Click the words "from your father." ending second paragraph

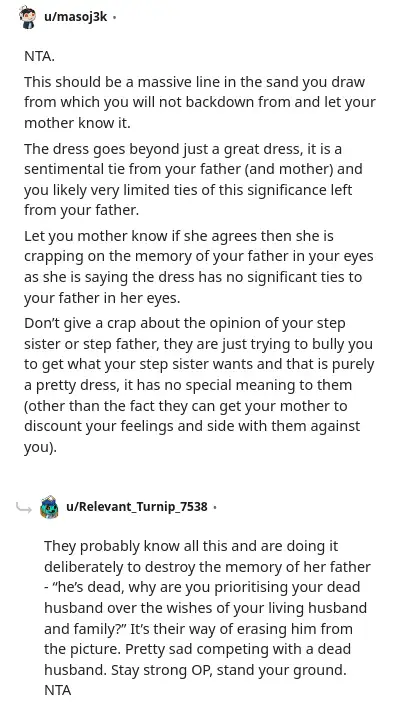[x=81, y=210]
